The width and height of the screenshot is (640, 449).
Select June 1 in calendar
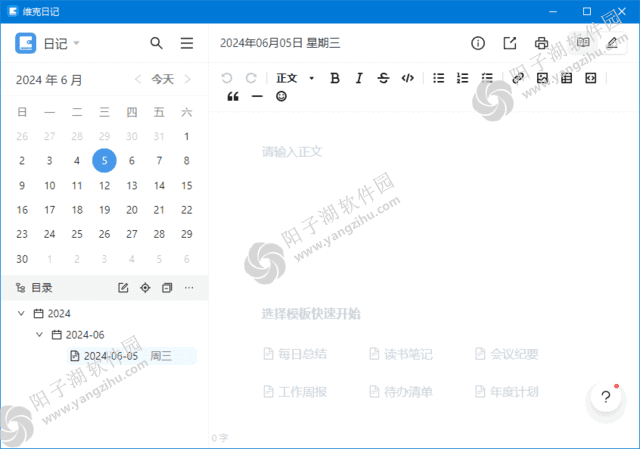pyautogui.click(x=187, y=136)
